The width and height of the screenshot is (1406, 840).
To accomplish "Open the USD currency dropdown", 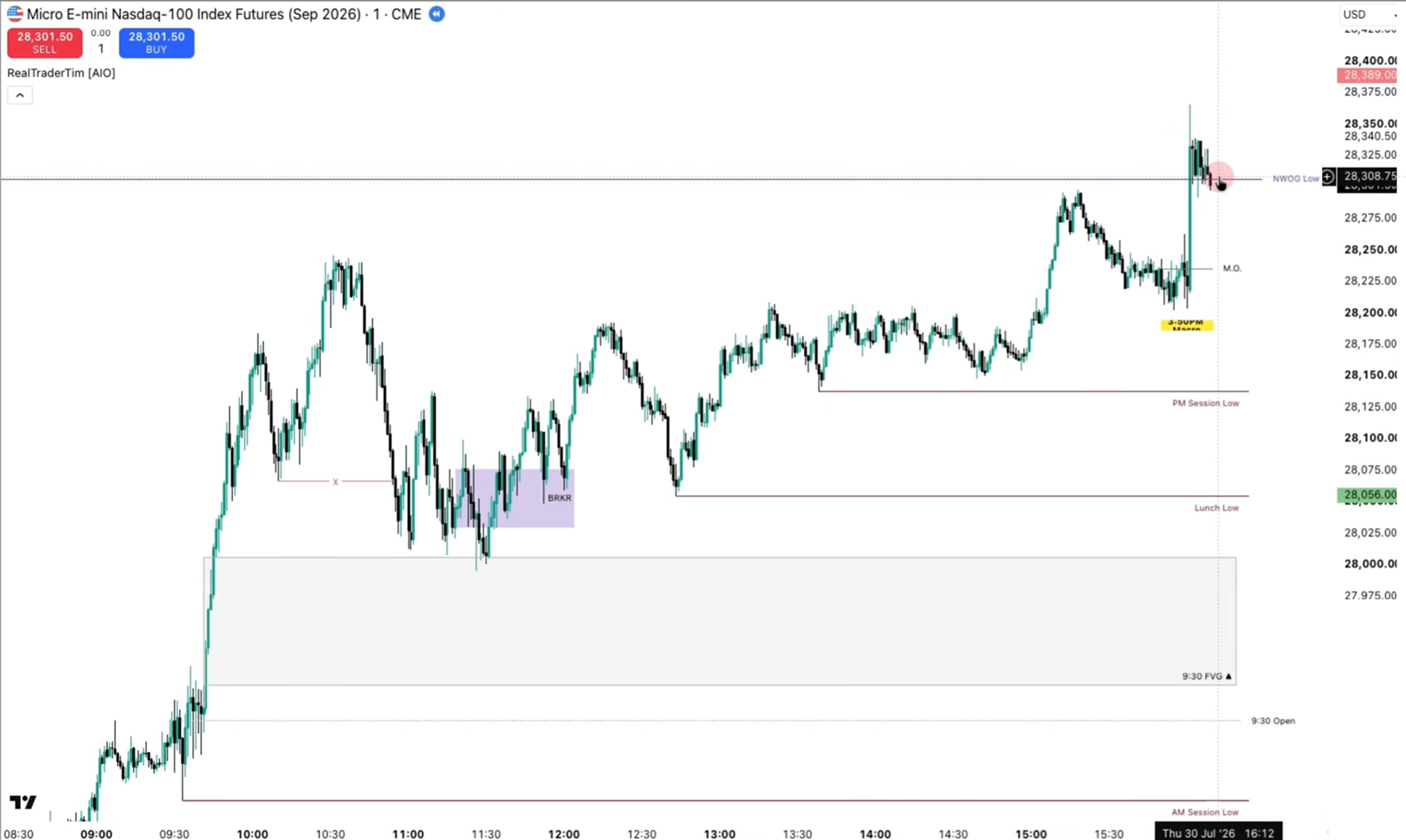I will 1369,14.
